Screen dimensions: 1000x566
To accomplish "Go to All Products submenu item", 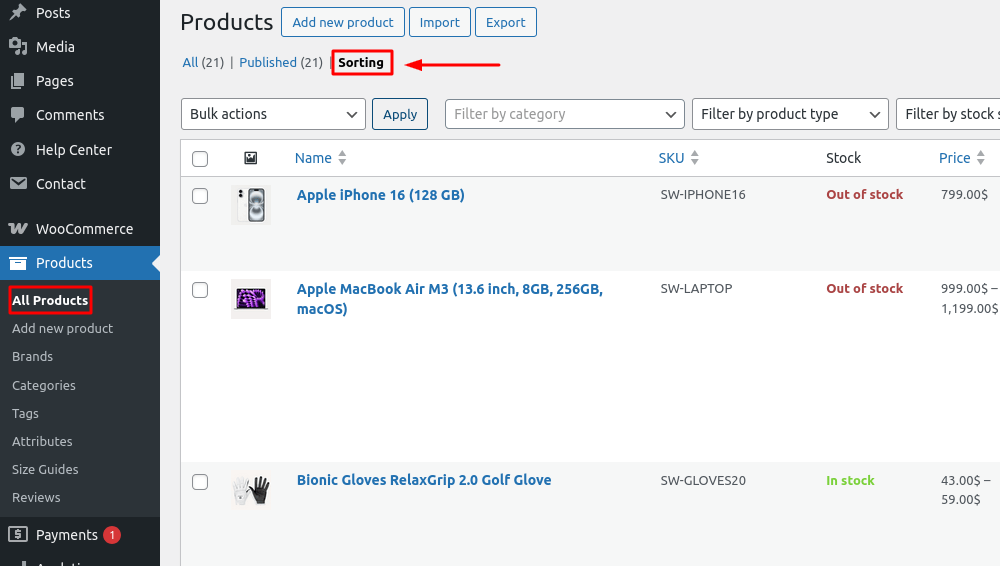I will pyautogui.click(x=50, y=300).
